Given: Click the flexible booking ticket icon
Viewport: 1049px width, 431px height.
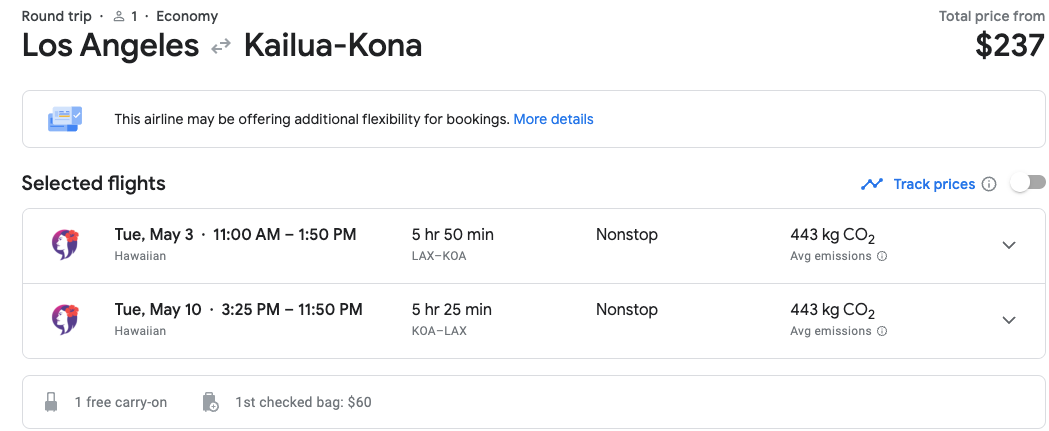Looking at the screenshot, I should coord(65,119).
